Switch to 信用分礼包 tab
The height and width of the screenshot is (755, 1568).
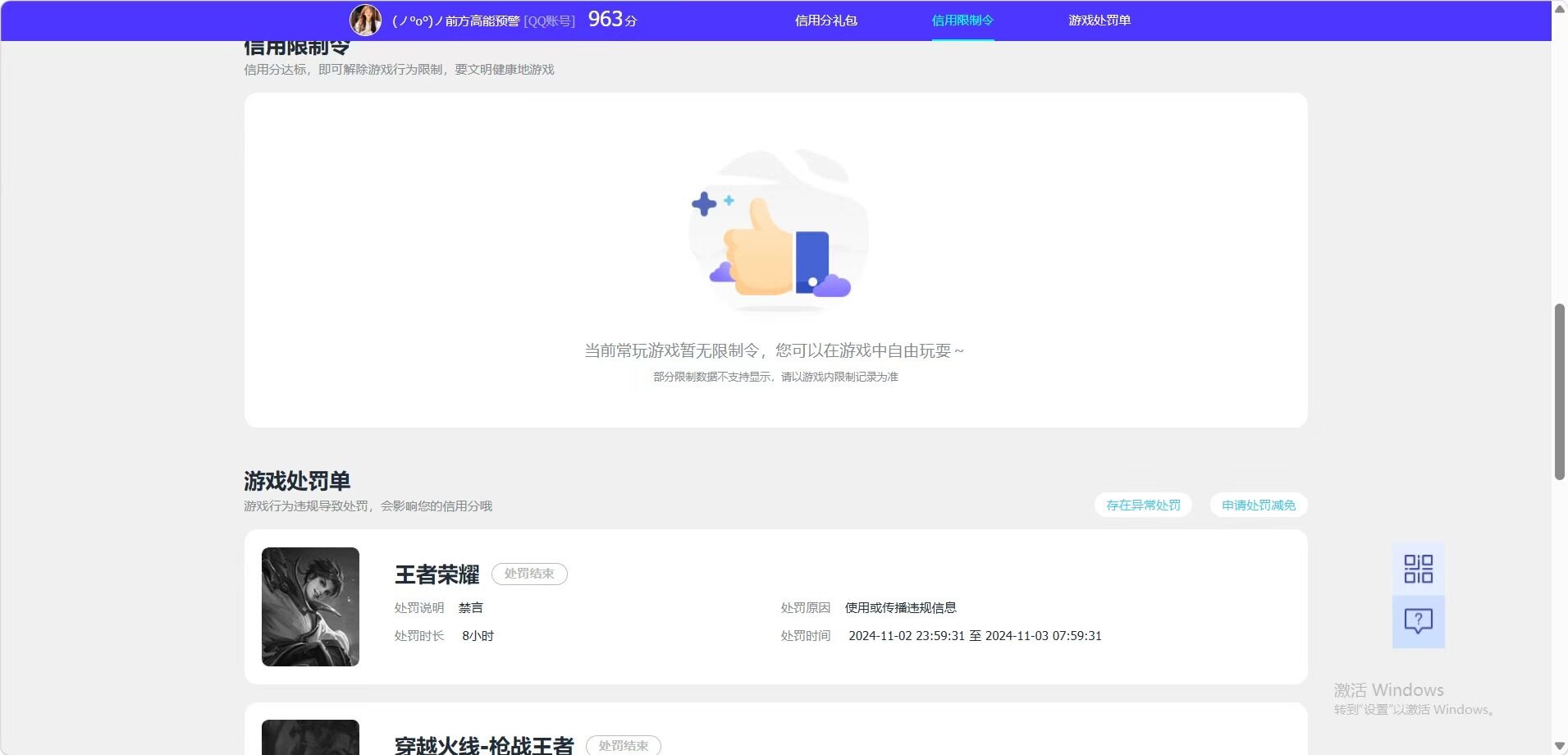pos(825,21)
